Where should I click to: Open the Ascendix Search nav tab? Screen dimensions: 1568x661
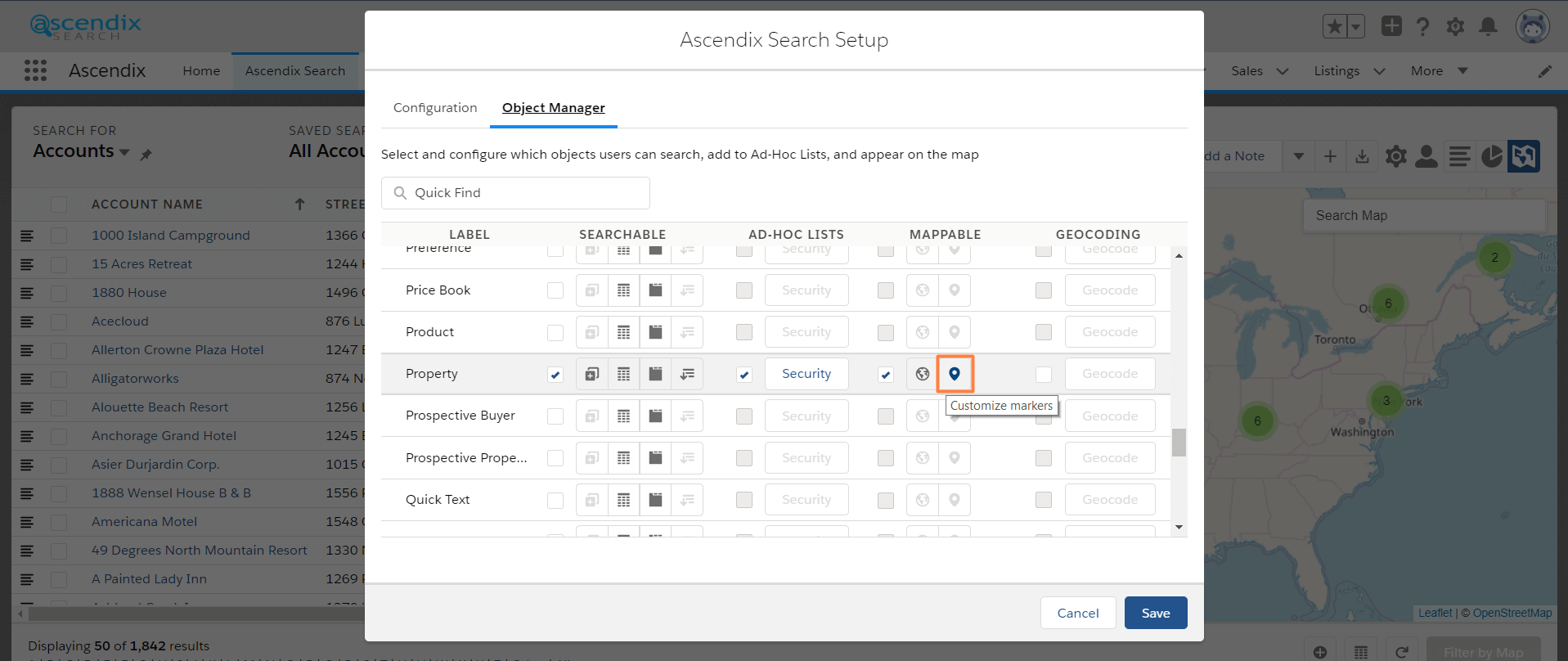pyautogui.click(x=295, y=71)
